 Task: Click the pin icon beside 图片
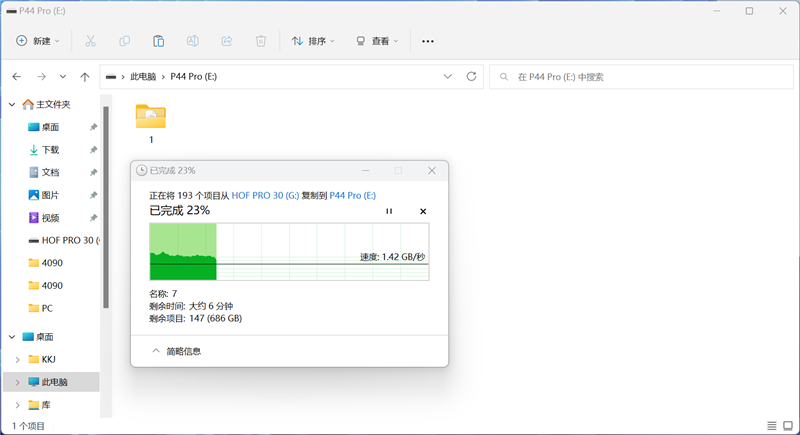[93, 195]
